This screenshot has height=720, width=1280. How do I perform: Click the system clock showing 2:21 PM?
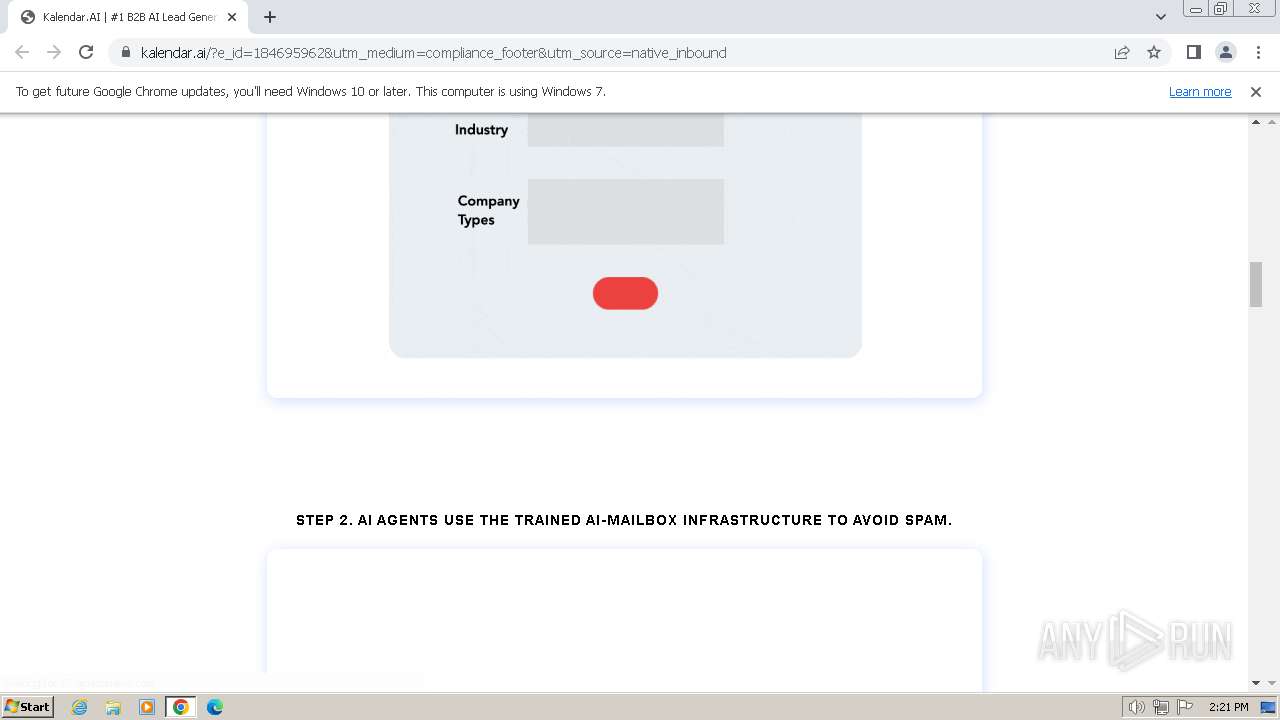[1229, 707]
